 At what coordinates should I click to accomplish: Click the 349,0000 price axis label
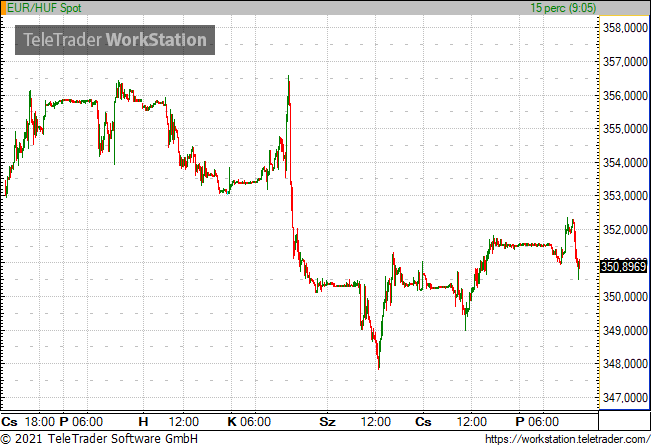pyautogui.click(x=625, y=331)
